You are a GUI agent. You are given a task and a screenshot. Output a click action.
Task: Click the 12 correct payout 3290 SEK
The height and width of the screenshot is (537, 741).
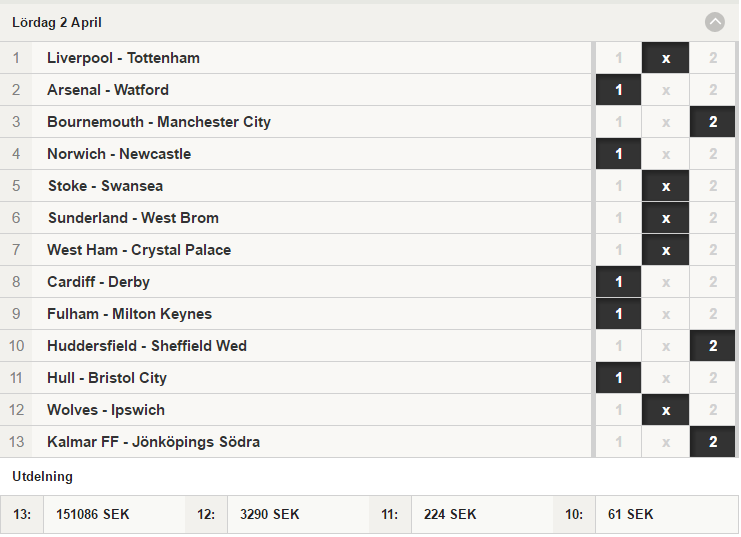pos(269,514)
